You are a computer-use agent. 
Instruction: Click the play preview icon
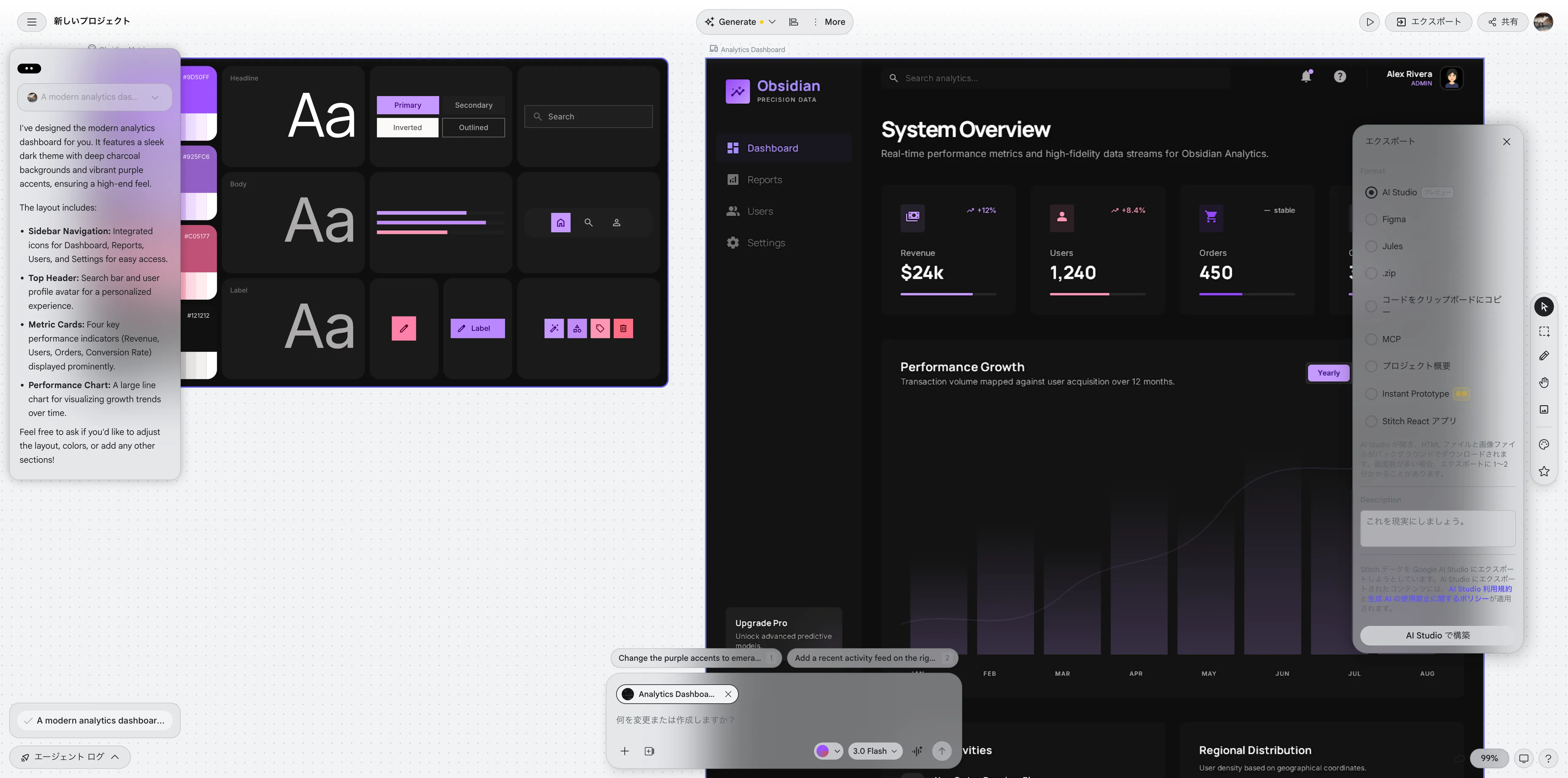(1369, 22)
